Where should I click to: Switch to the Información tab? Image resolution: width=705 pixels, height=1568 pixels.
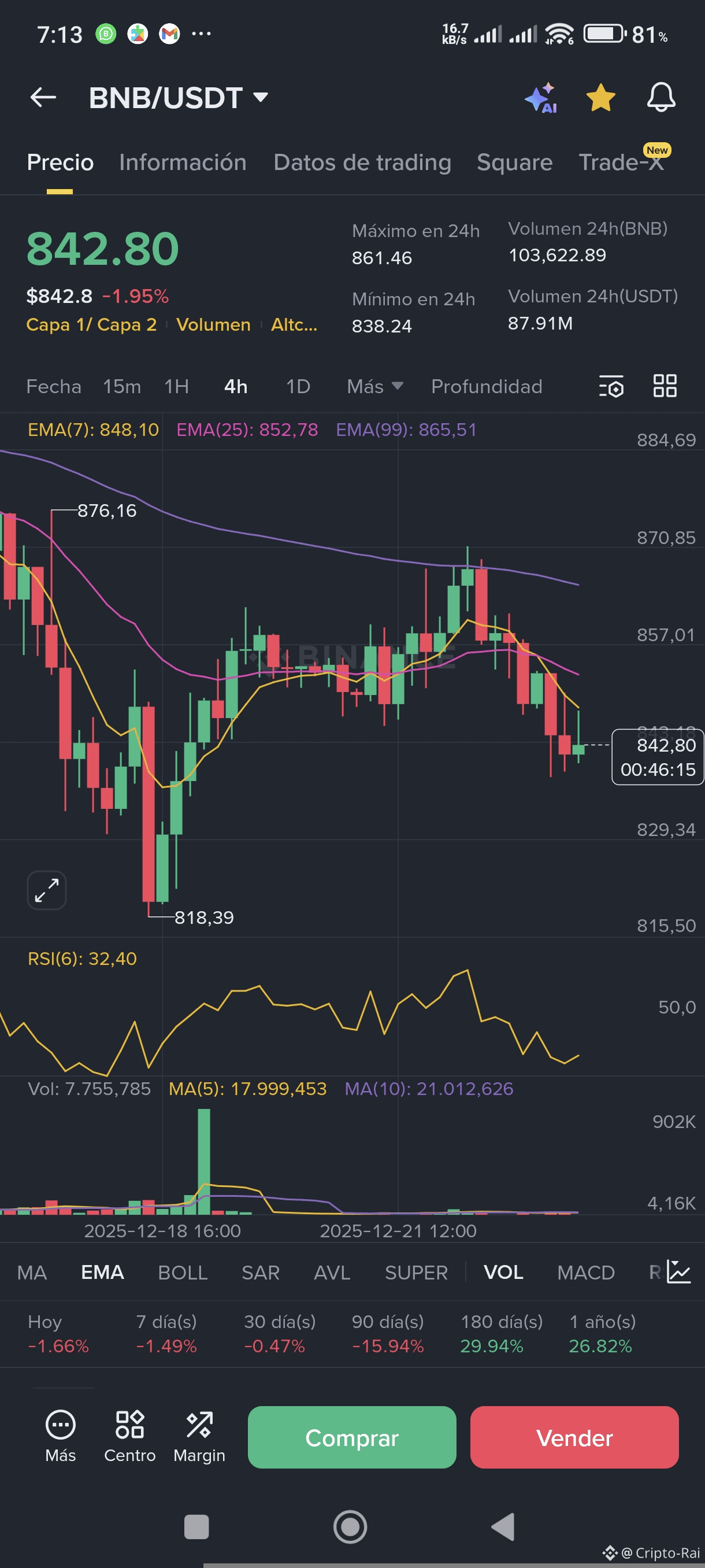pyautogui.click(x=183, y=162)
